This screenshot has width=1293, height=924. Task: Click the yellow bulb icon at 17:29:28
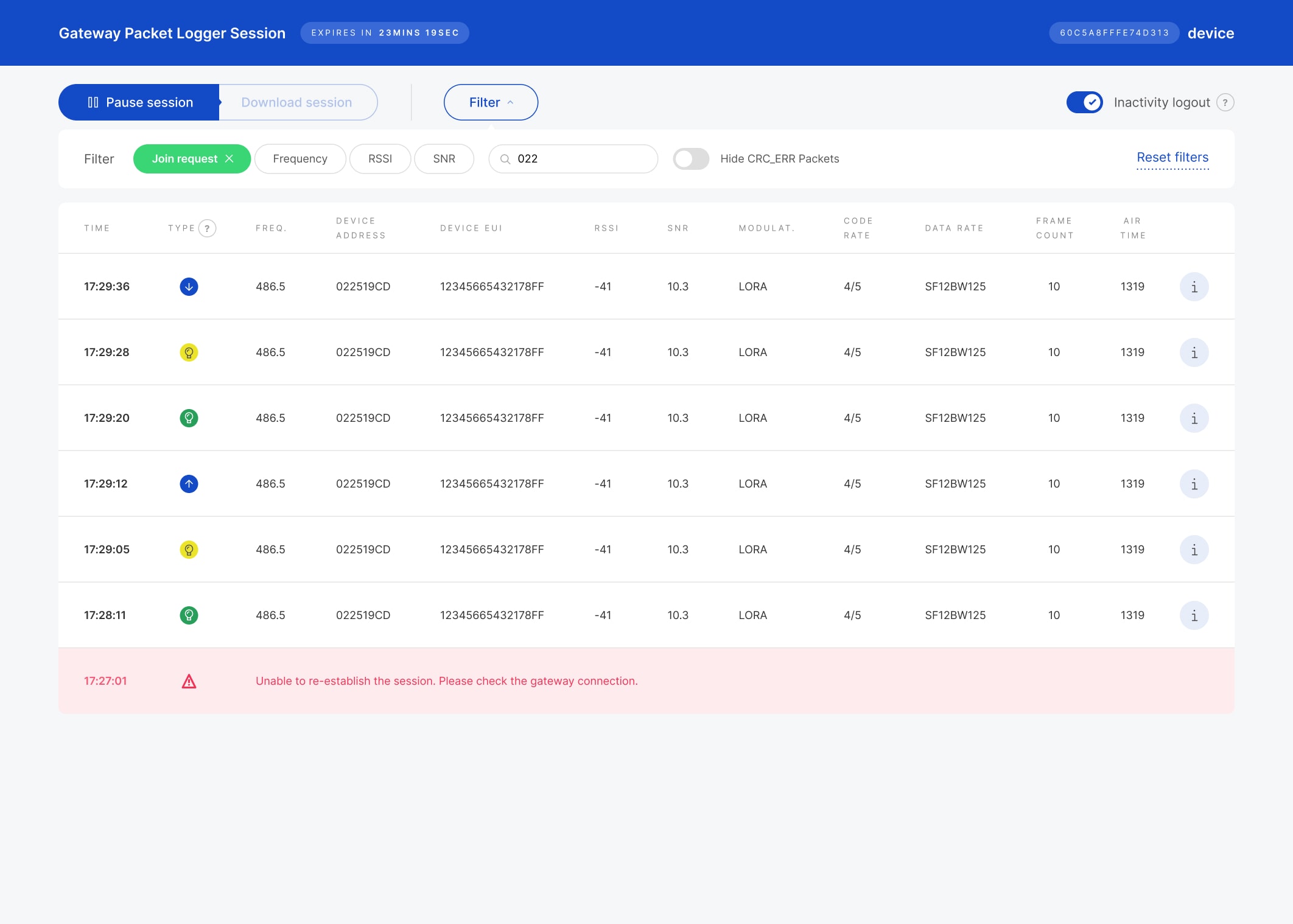[189, 352]
